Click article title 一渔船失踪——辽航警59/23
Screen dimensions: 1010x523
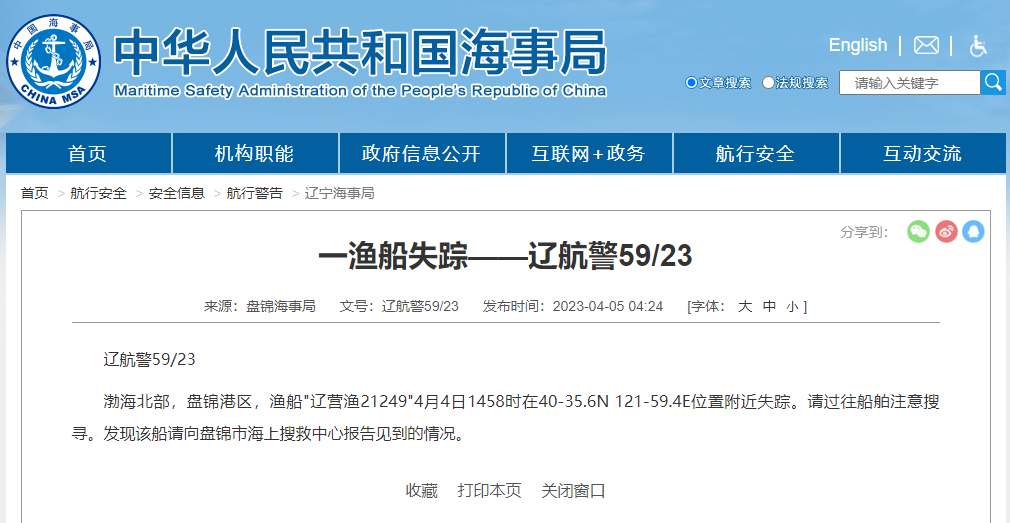(505, 256)
